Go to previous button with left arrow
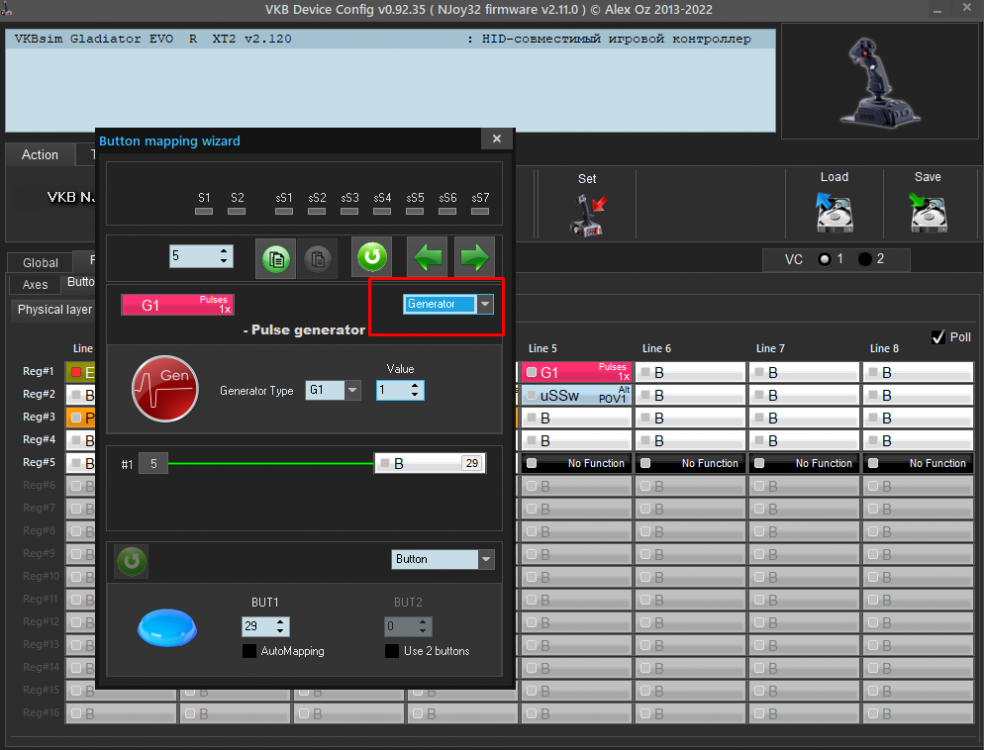Viewport: 984px width, 750px height. [427, 257]
